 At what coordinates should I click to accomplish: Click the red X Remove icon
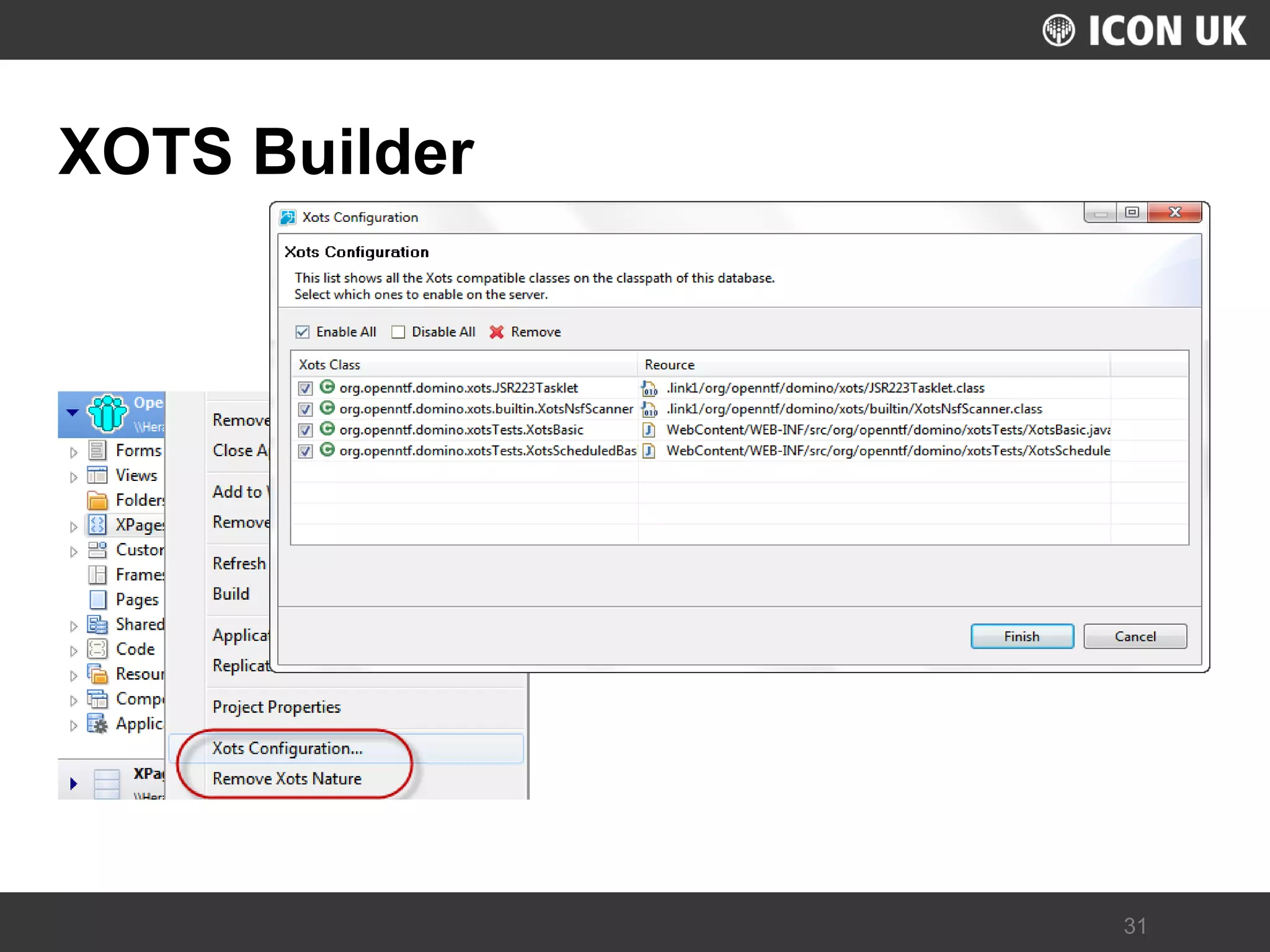point(496,332)
